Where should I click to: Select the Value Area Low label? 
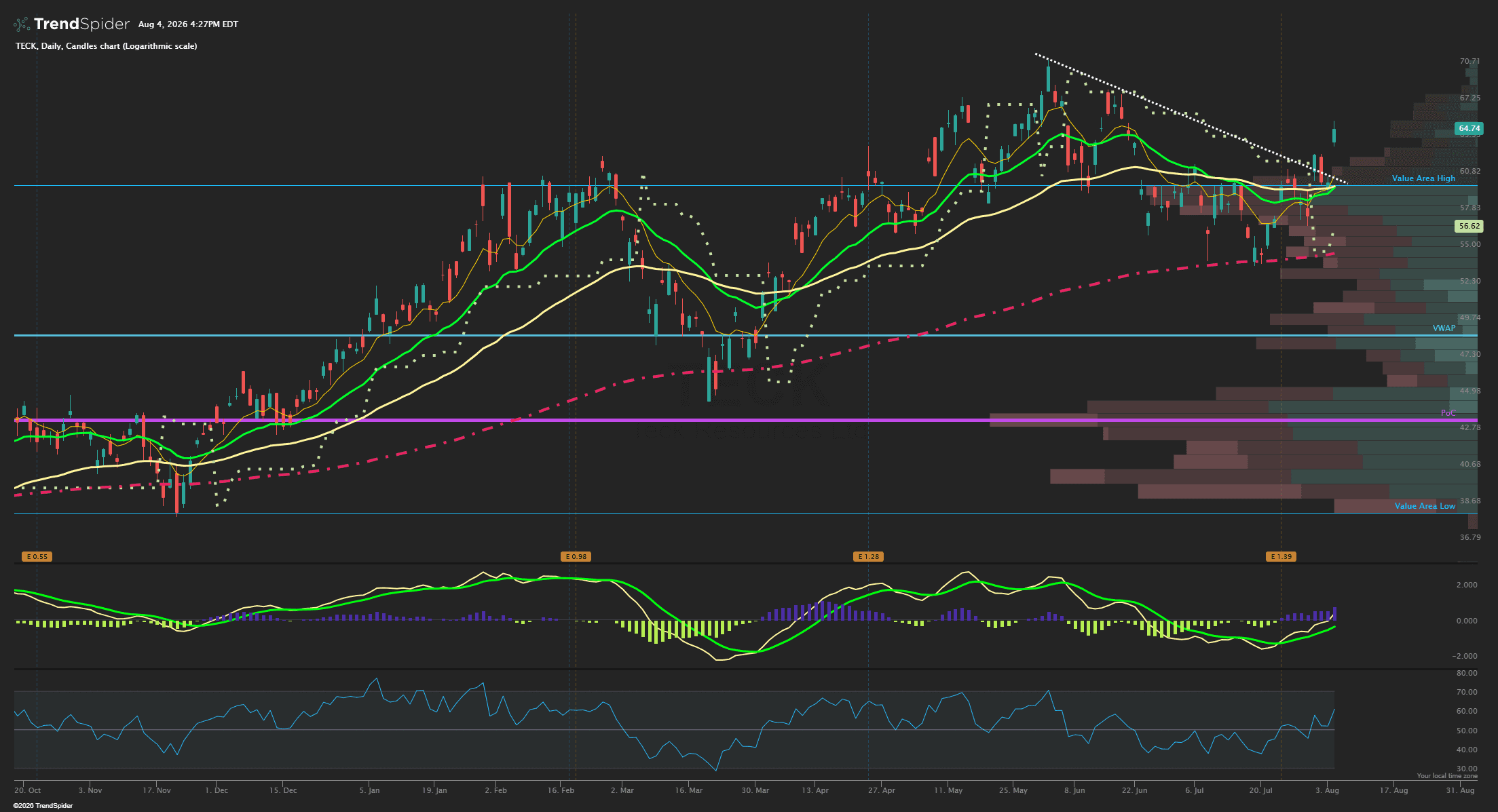(1425, 506)
